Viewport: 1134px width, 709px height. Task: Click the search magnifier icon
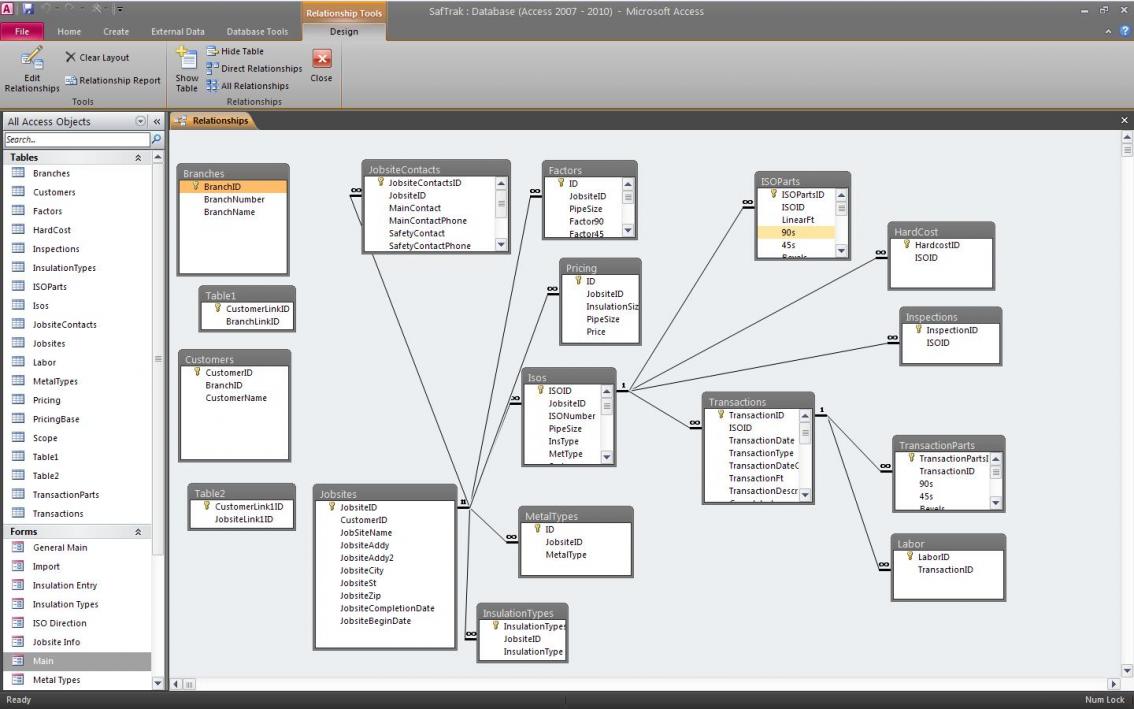(x=156, y=139)
